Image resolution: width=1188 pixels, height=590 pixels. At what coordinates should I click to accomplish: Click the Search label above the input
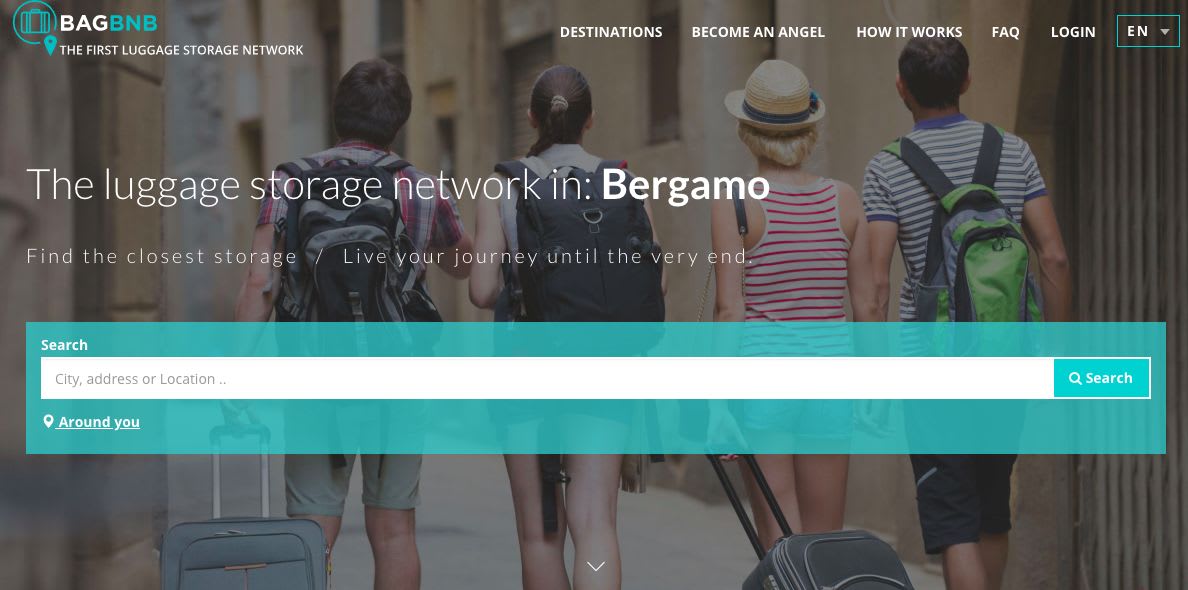(64, 345)
